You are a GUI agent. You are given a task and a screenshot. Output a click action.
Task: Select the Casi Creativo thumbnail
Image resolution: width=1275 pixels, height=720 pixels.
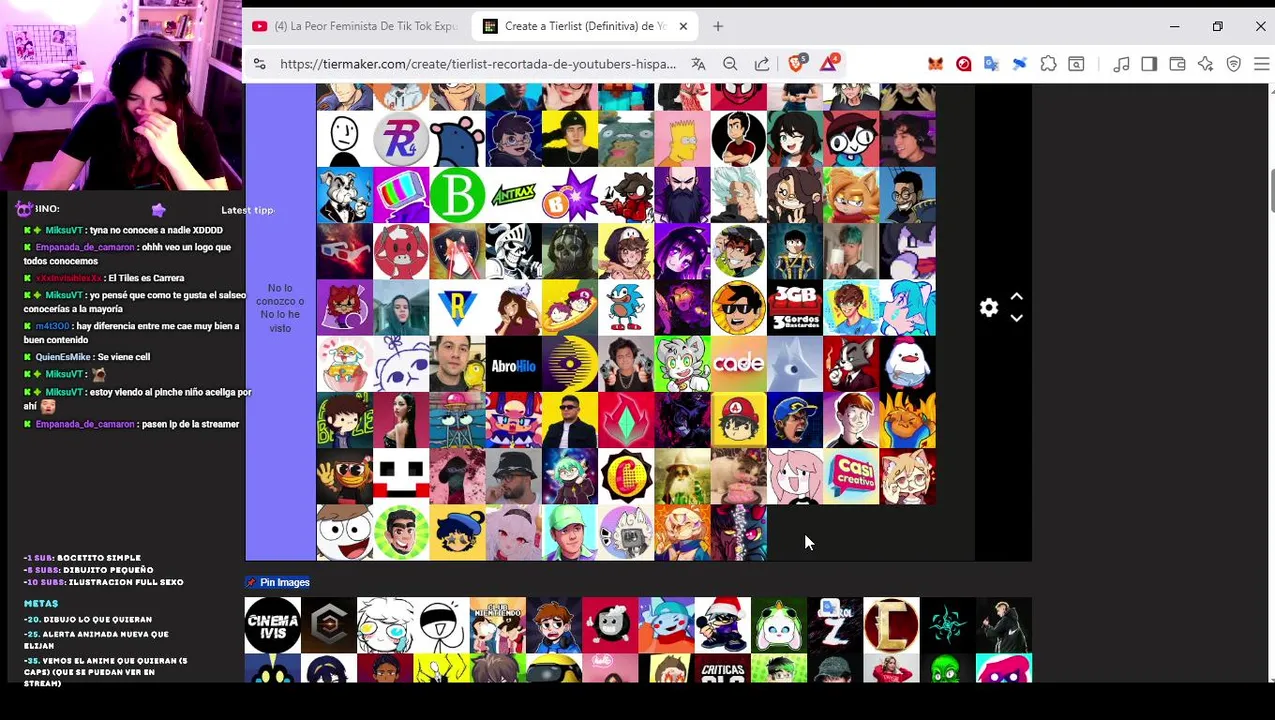[x=851, y=476]
